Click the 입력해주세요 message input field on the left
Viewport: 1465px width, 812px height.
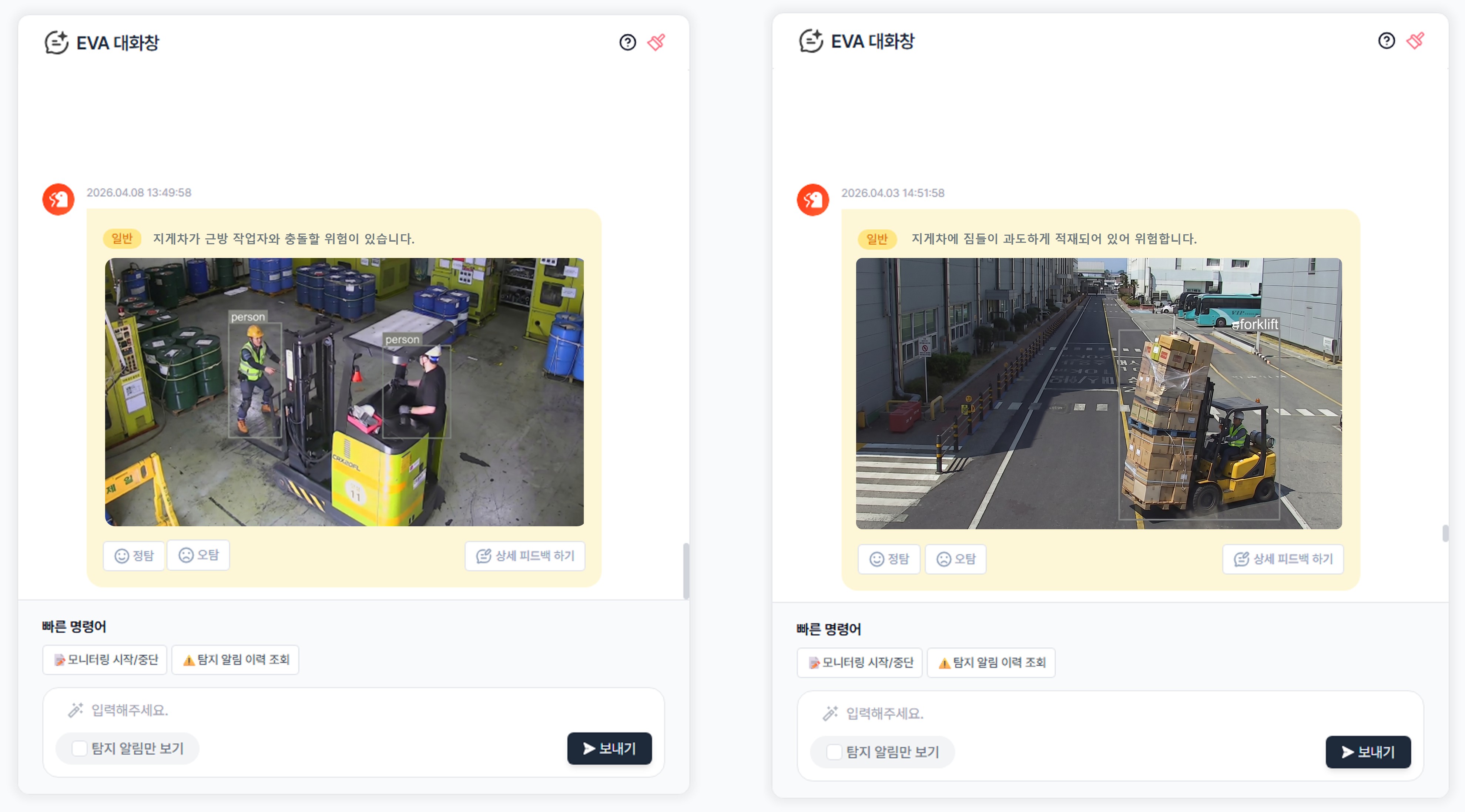pyautogui.click(x=228, y=709)
